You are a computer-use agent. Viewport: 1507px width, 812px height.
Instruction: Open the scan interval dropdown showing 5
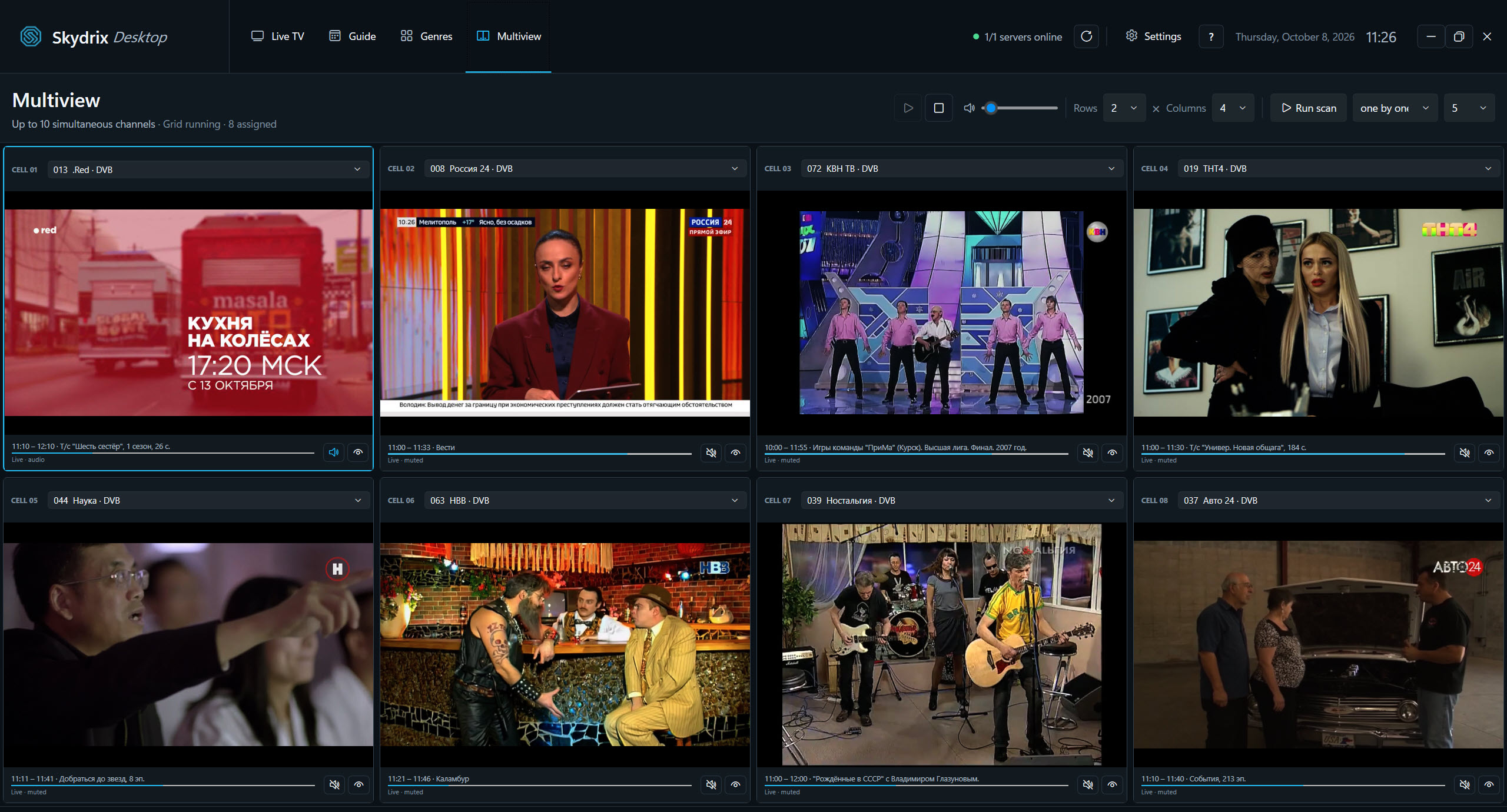click(x=1469, y=108)
